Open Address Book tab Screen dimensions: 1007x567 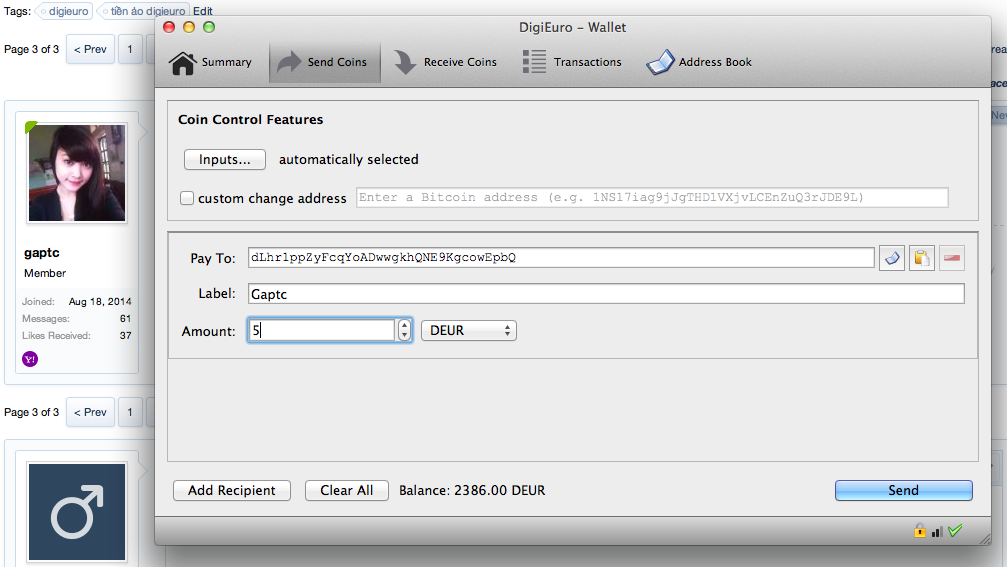tap(699, 62)
